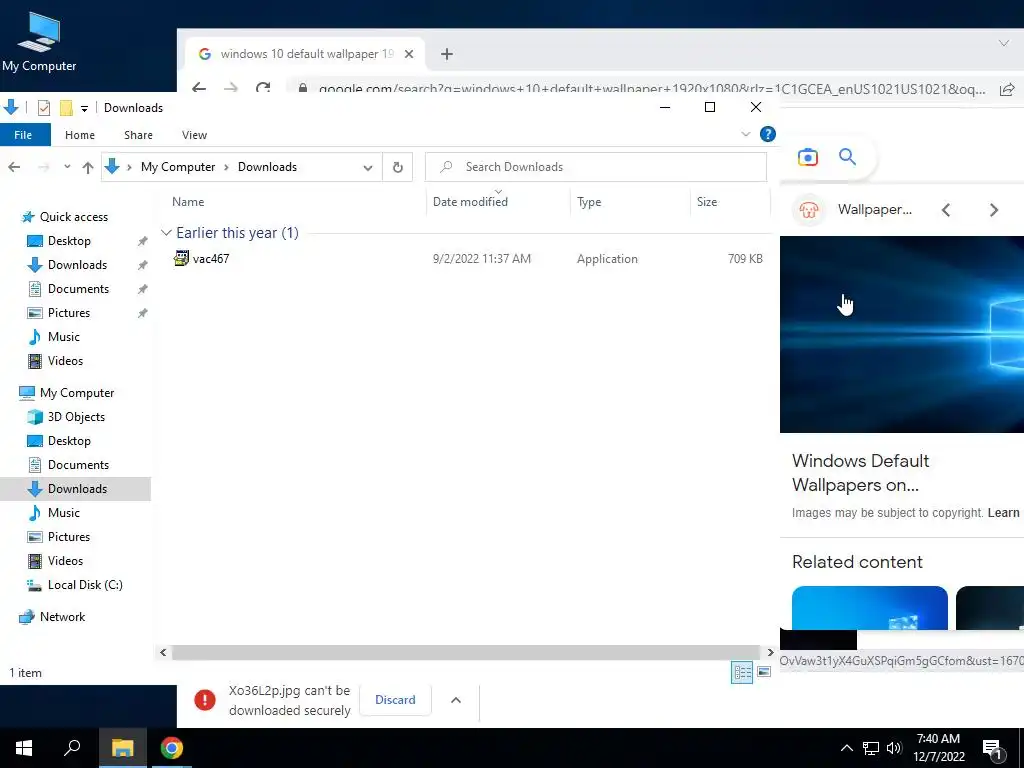Search by image with Google Lens icon
Viewport: 1024px width, 768px height.
808,157
